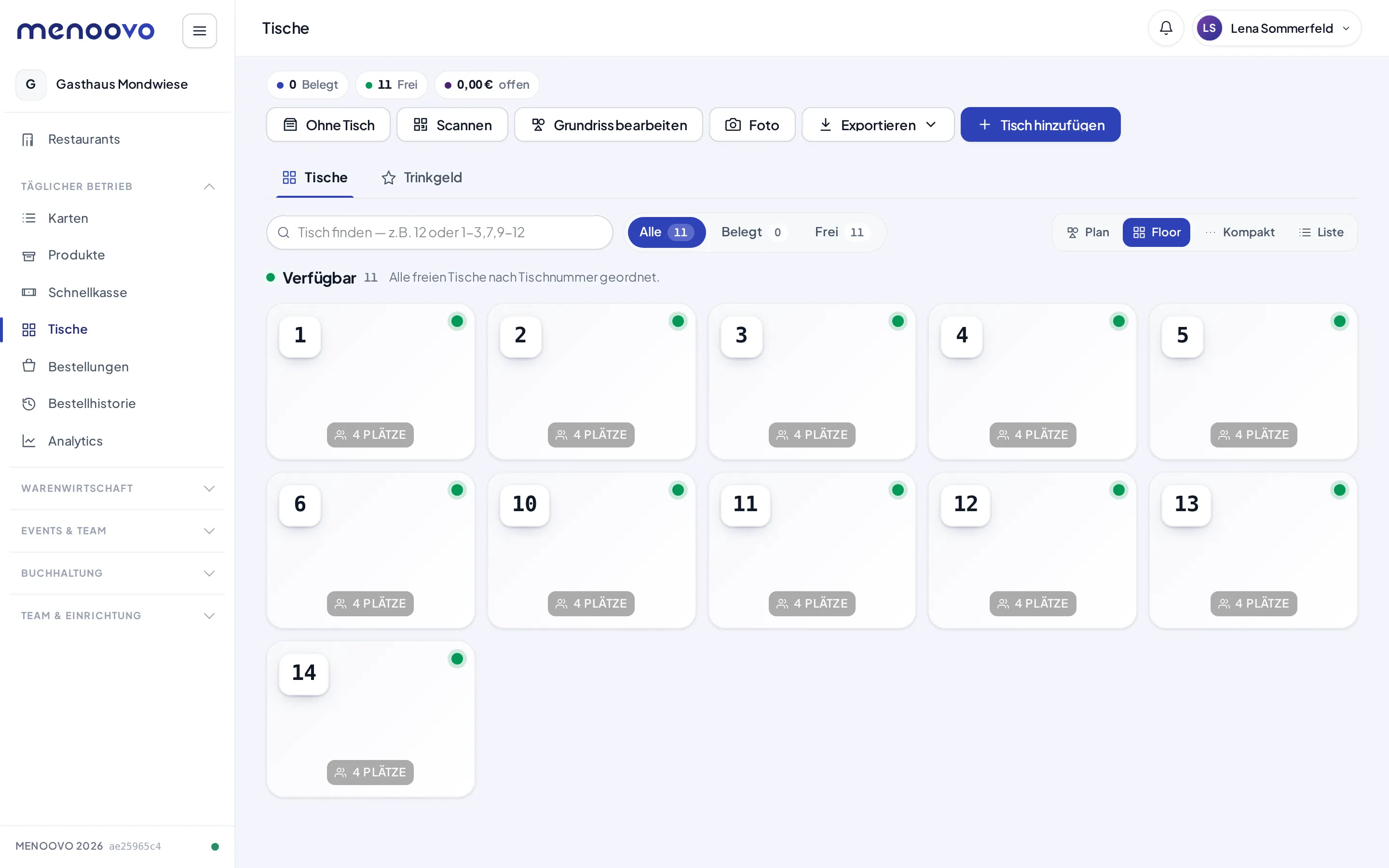1389x868 pixels.
Task: Focus the Tisch finden search field
Action: [x=440, y=232]
